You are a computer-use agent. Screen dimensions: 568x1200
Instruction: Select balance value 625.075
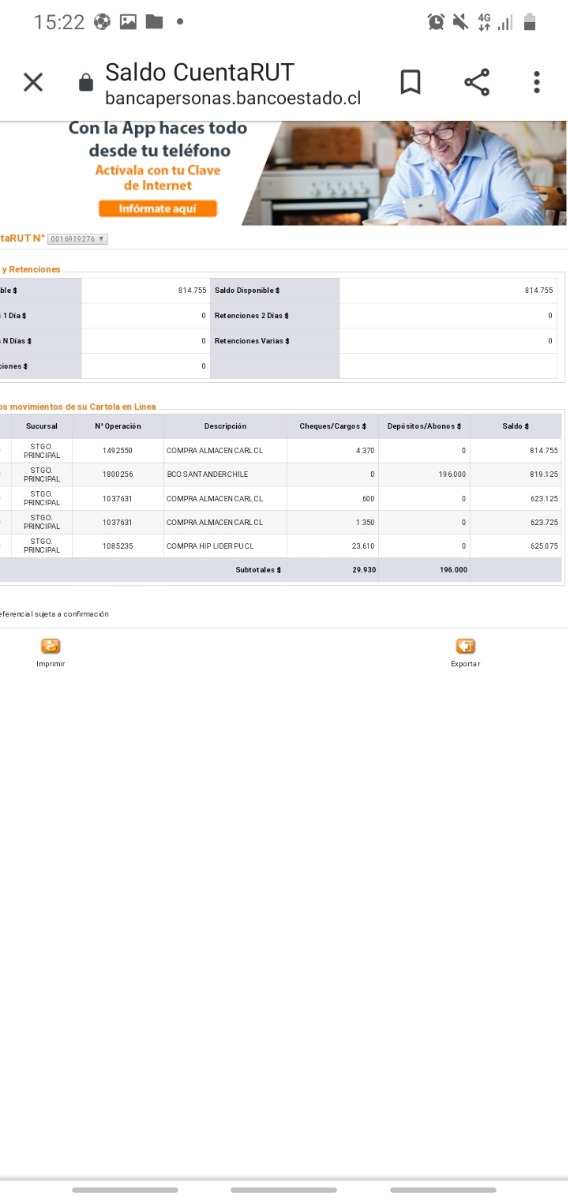[x=544, y=546]
